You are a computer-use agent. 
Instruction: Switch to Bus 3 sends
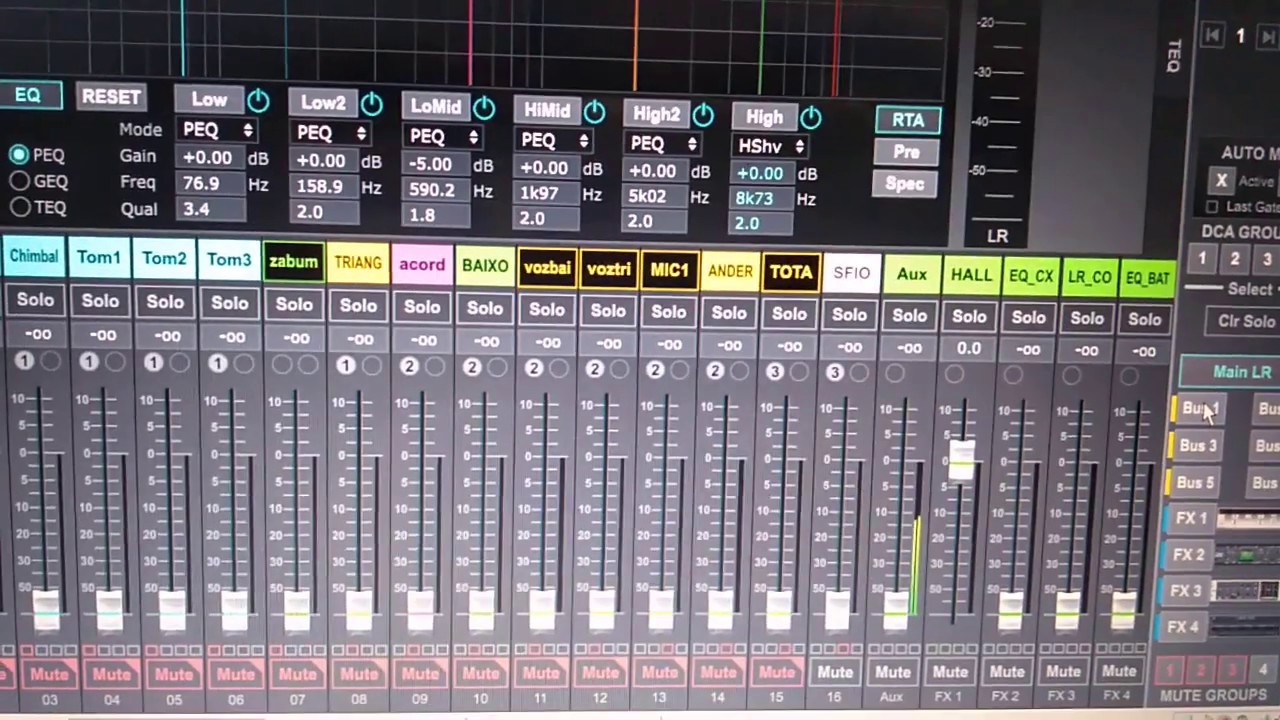1197,446
